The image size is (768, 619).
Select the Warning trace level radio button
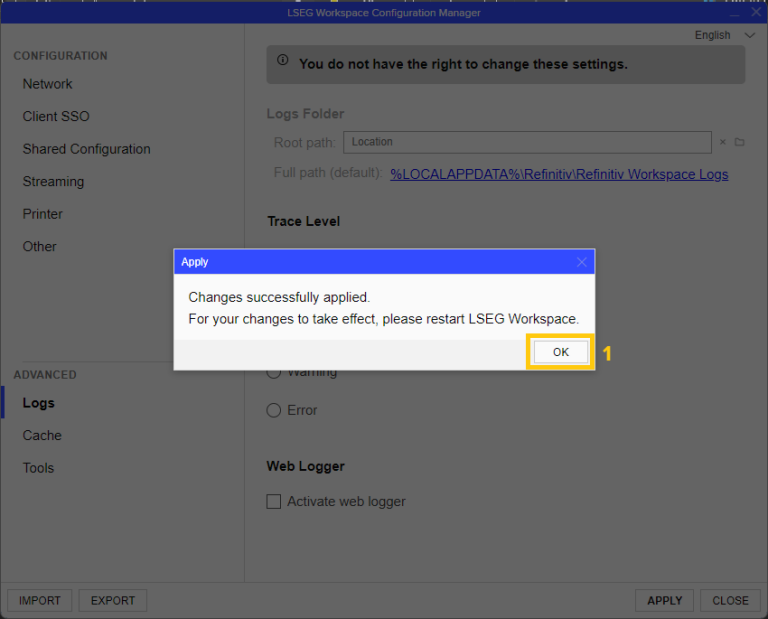click(x=274, y=373)
